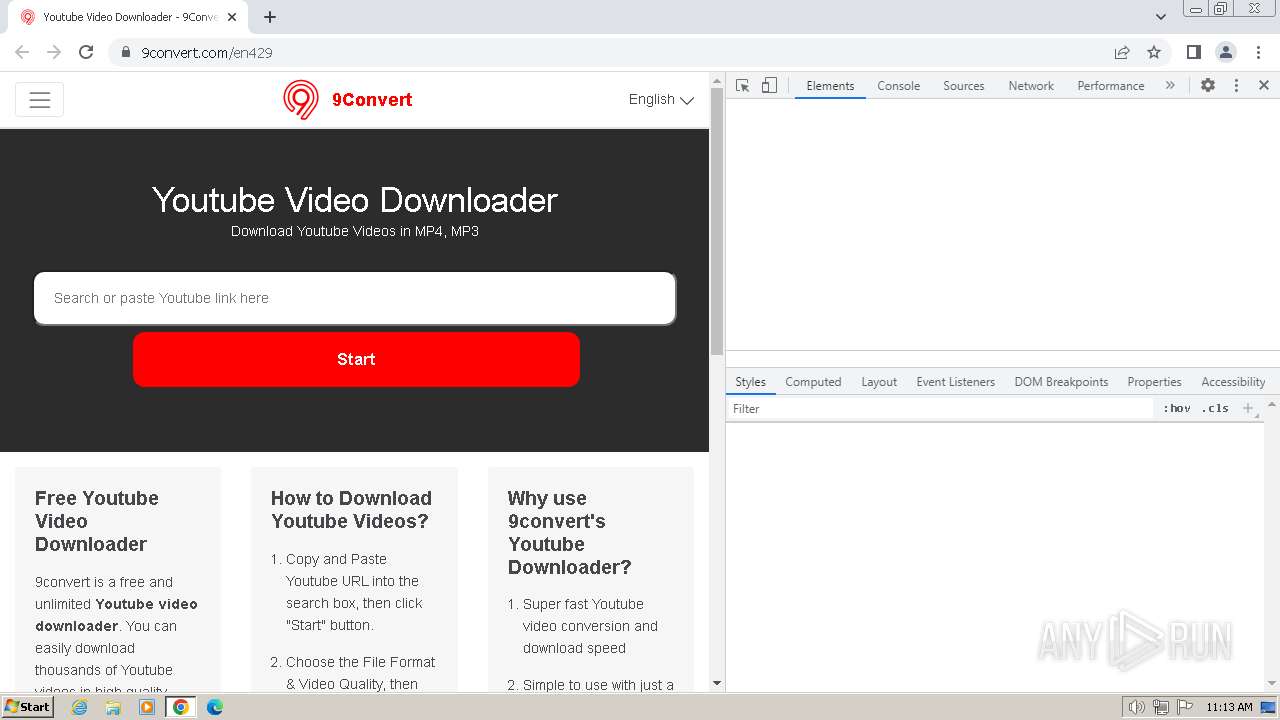
Task: Select the Properties pane tab
Action: click(x=1154, y=382)
